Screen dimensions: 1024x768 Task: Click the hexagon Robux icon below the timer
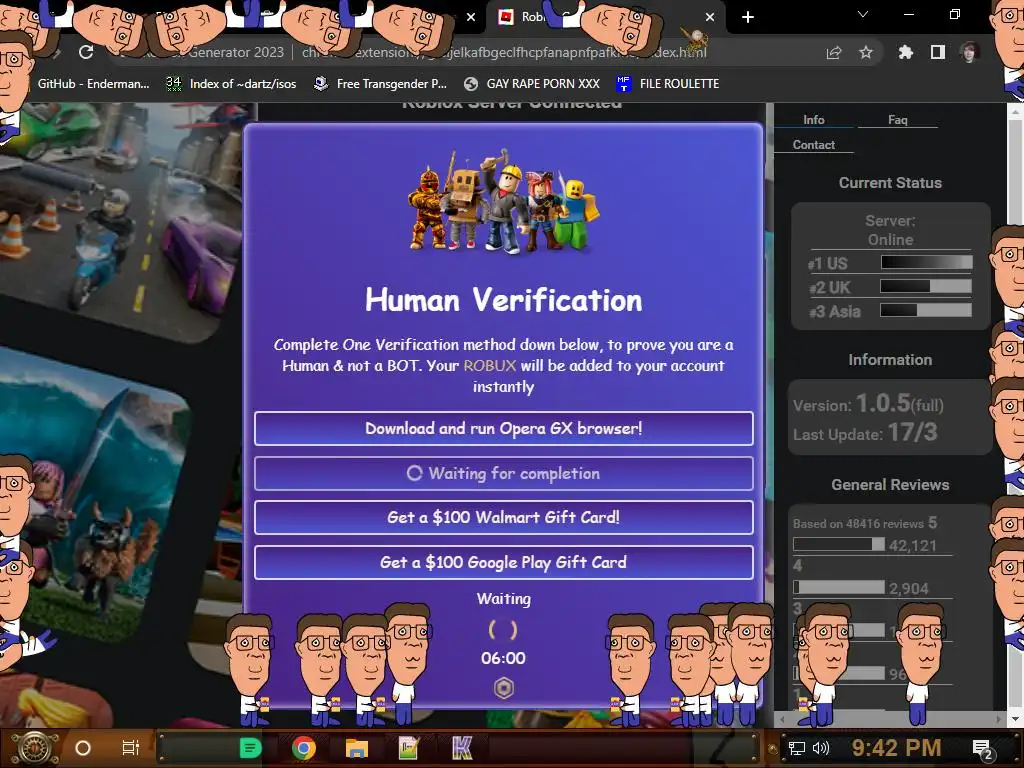[504, 688]
